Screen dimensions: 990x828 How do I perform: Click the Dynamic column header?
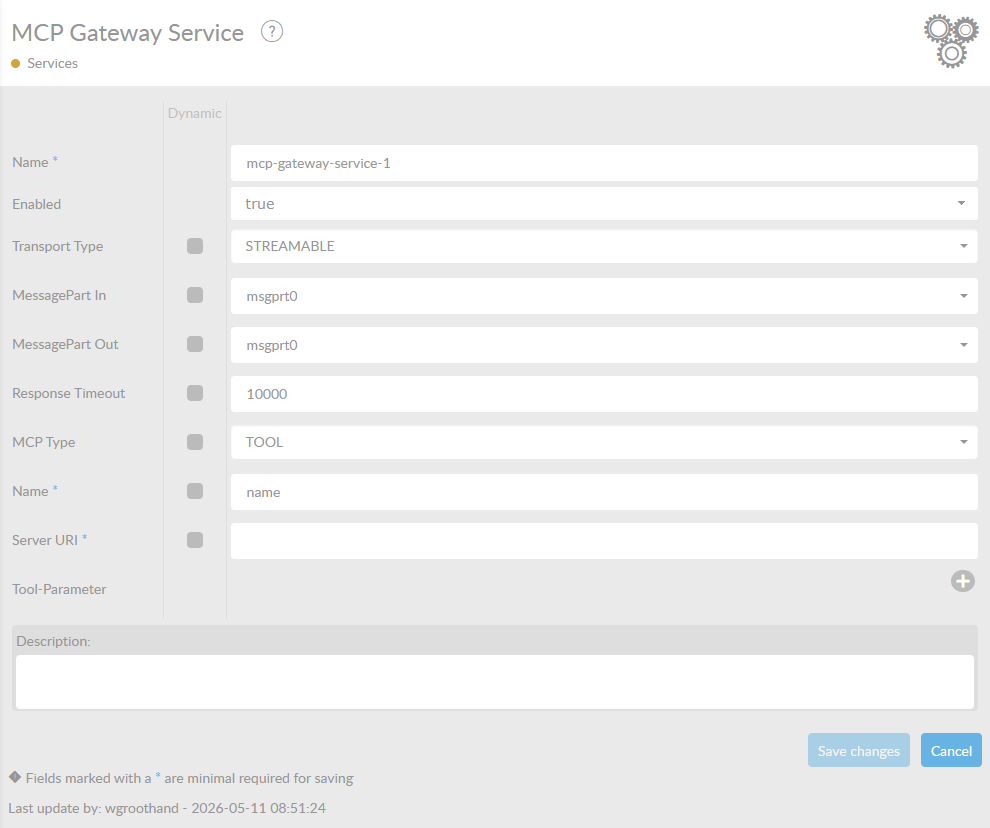pyautogui.click(x=194, y=113)
